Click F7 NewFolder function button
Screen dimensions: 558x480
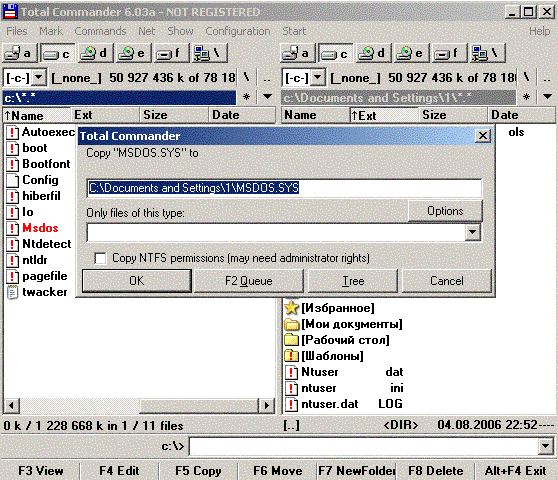(357, 471)
